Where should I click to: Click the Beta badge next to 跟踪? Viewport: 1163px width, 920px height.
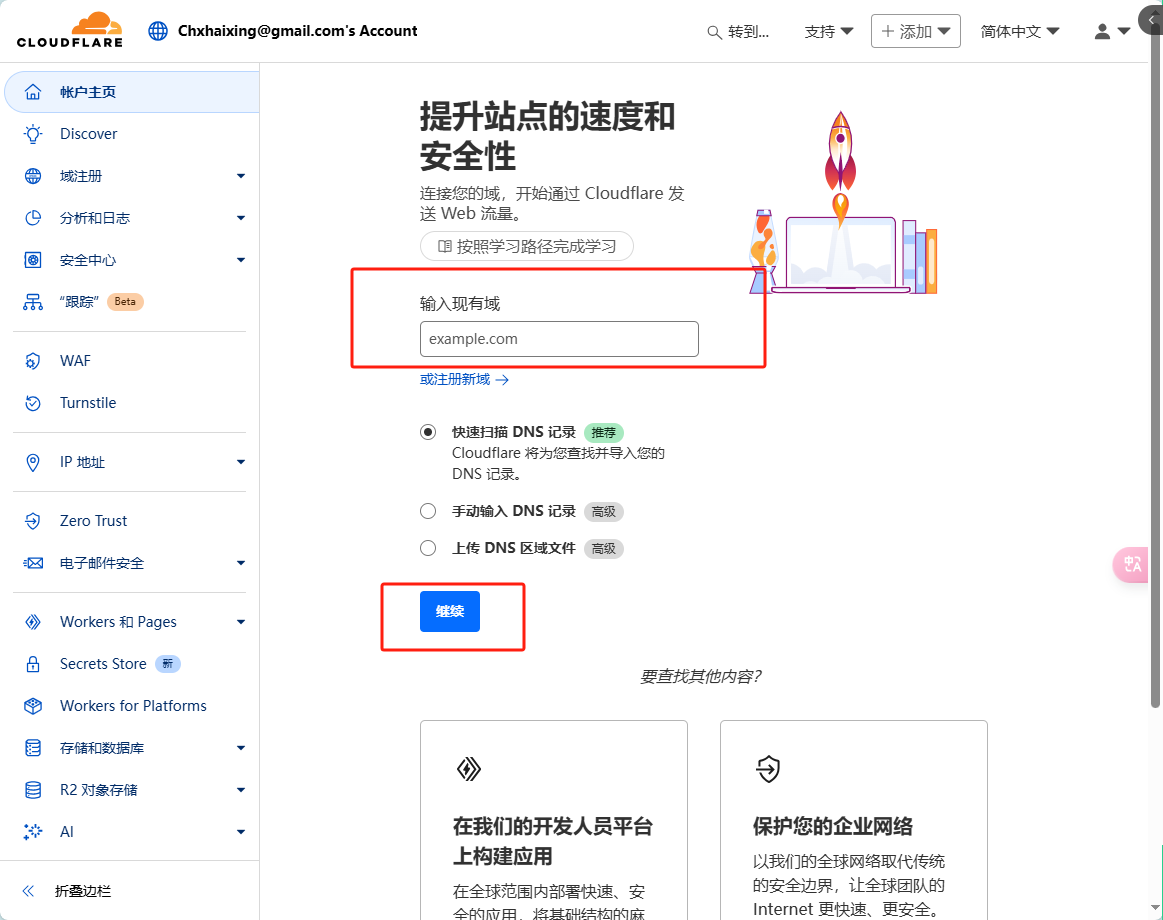[x=125, y=302]
